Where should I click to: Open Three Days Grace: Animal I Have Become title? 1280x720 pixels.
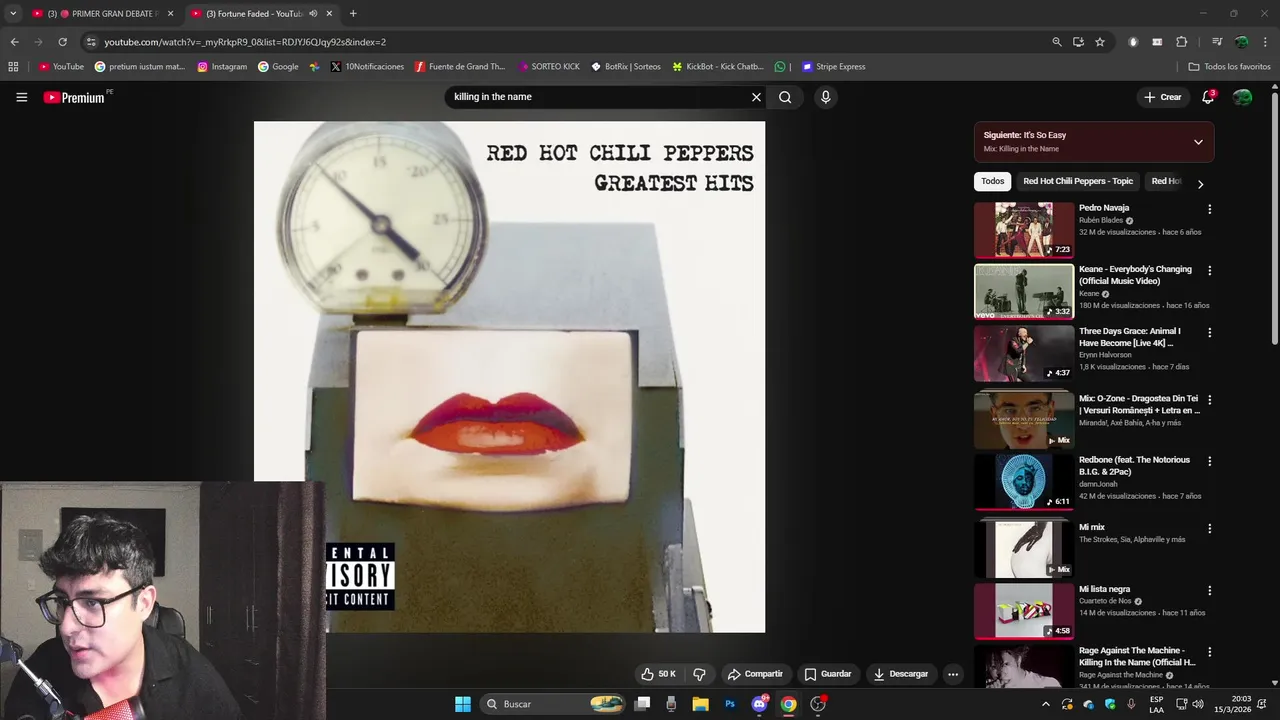pyautogui.click(x=1130, y=337)
